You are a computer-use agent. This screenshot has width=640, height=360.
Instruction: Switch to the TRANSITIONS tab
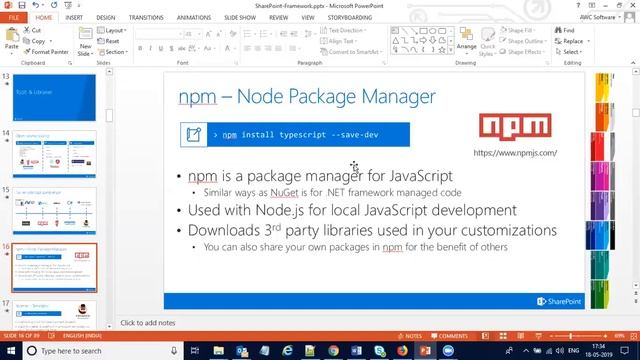(x=146, y=18)
